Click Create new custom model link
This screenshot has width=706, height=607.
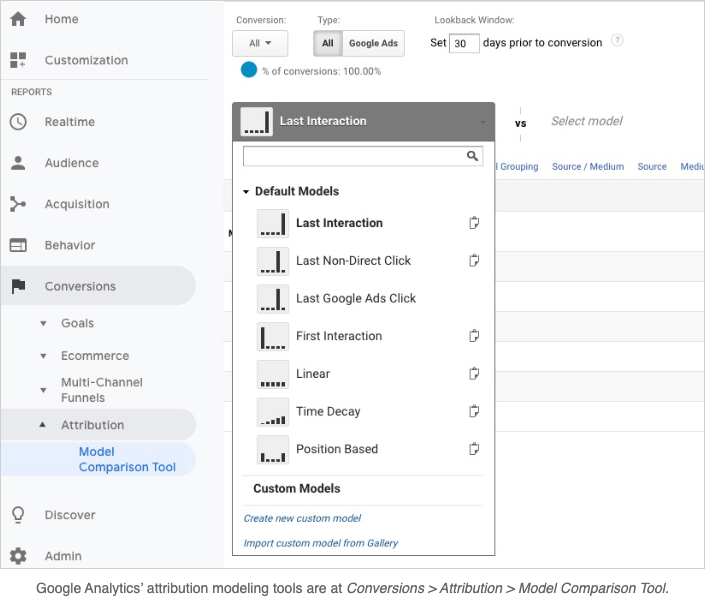[302, 518]
